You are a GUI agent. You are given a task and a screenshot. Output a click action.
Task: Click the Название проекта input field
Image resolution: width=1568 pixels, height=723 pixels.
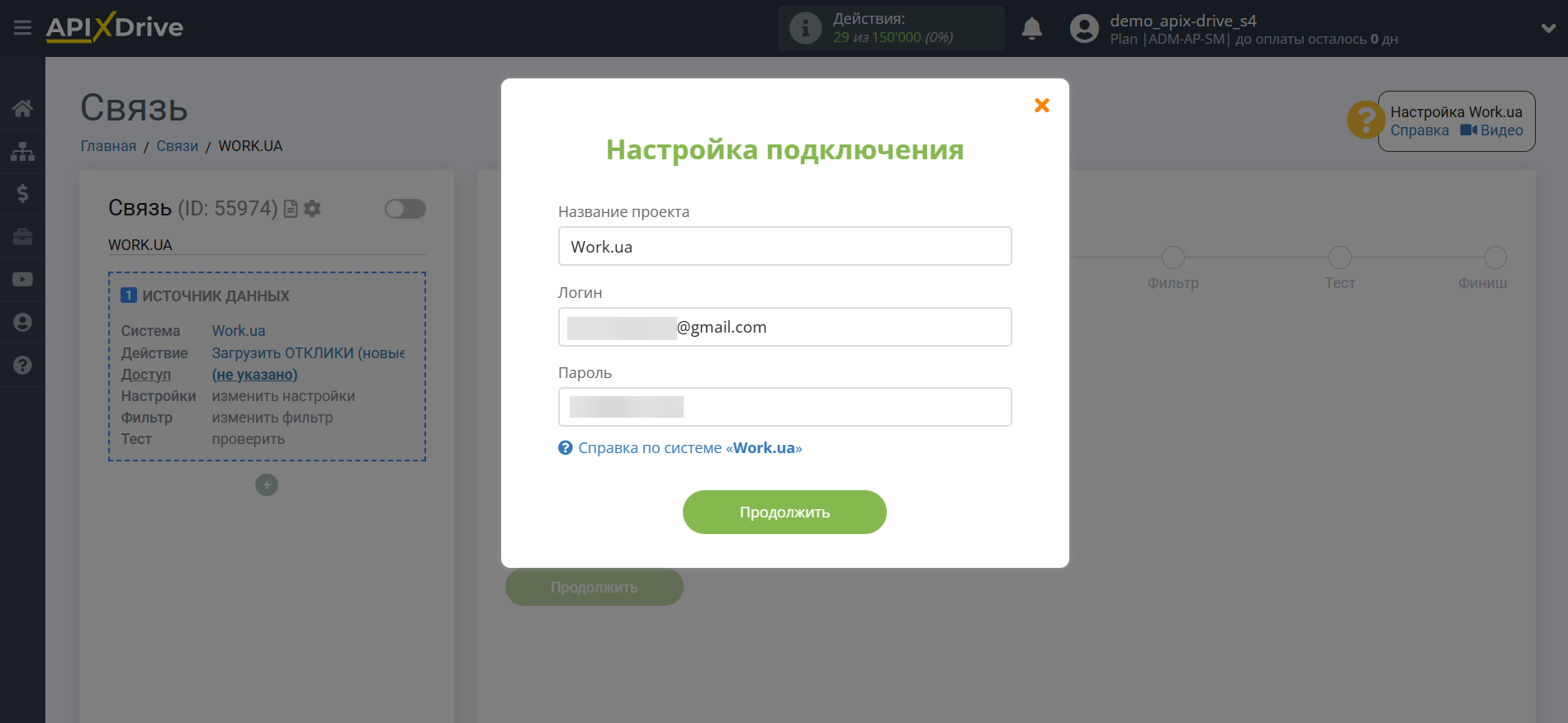point(784,247)
